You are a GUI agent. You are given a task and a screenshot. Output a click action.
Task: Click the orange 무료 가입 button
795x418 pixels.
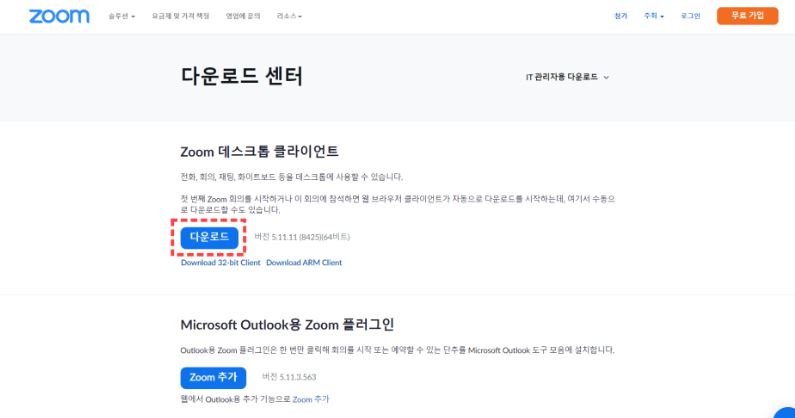(x=747, y=16)
